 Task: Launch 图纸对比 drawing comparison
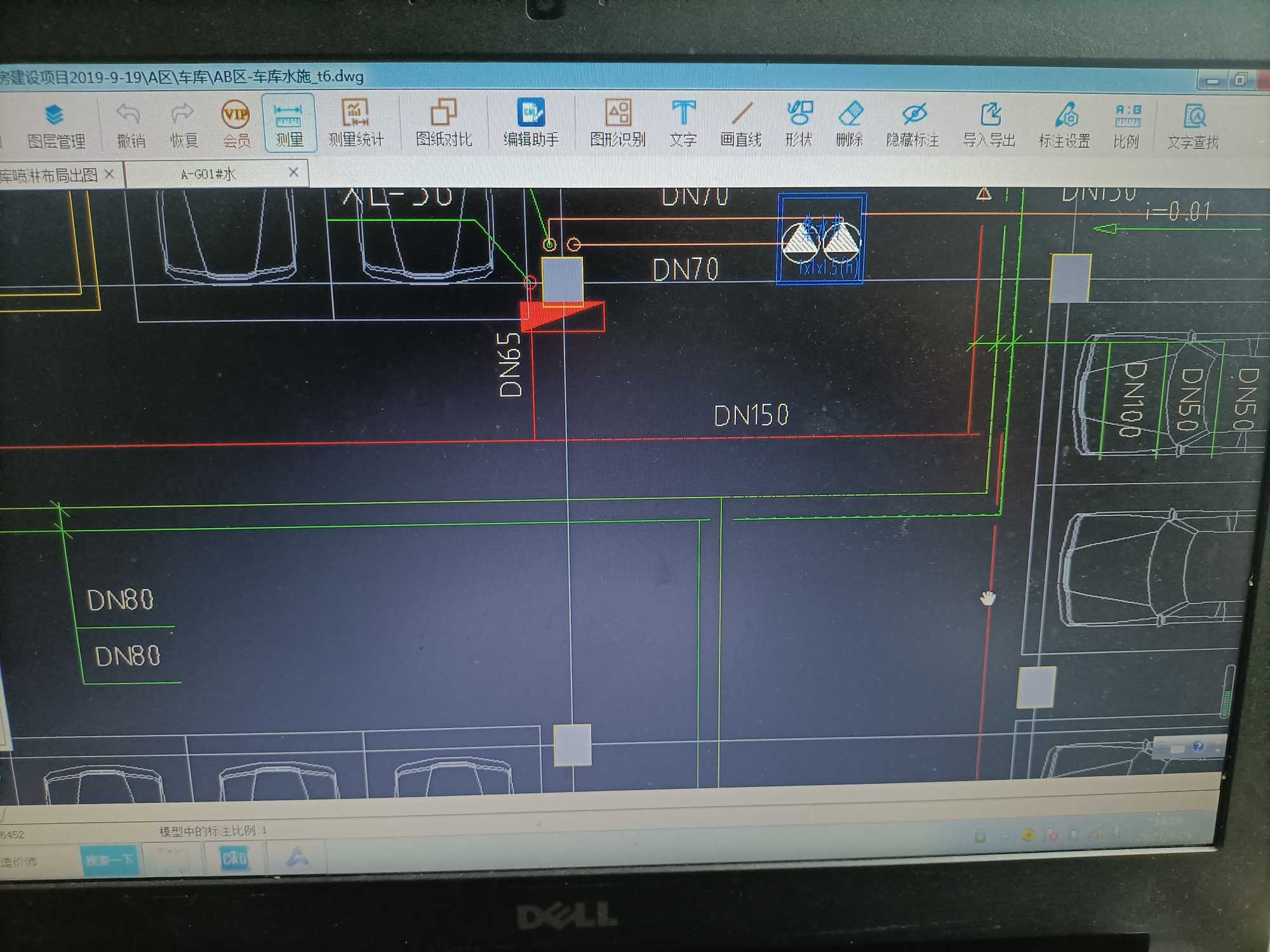click(443, 123)
